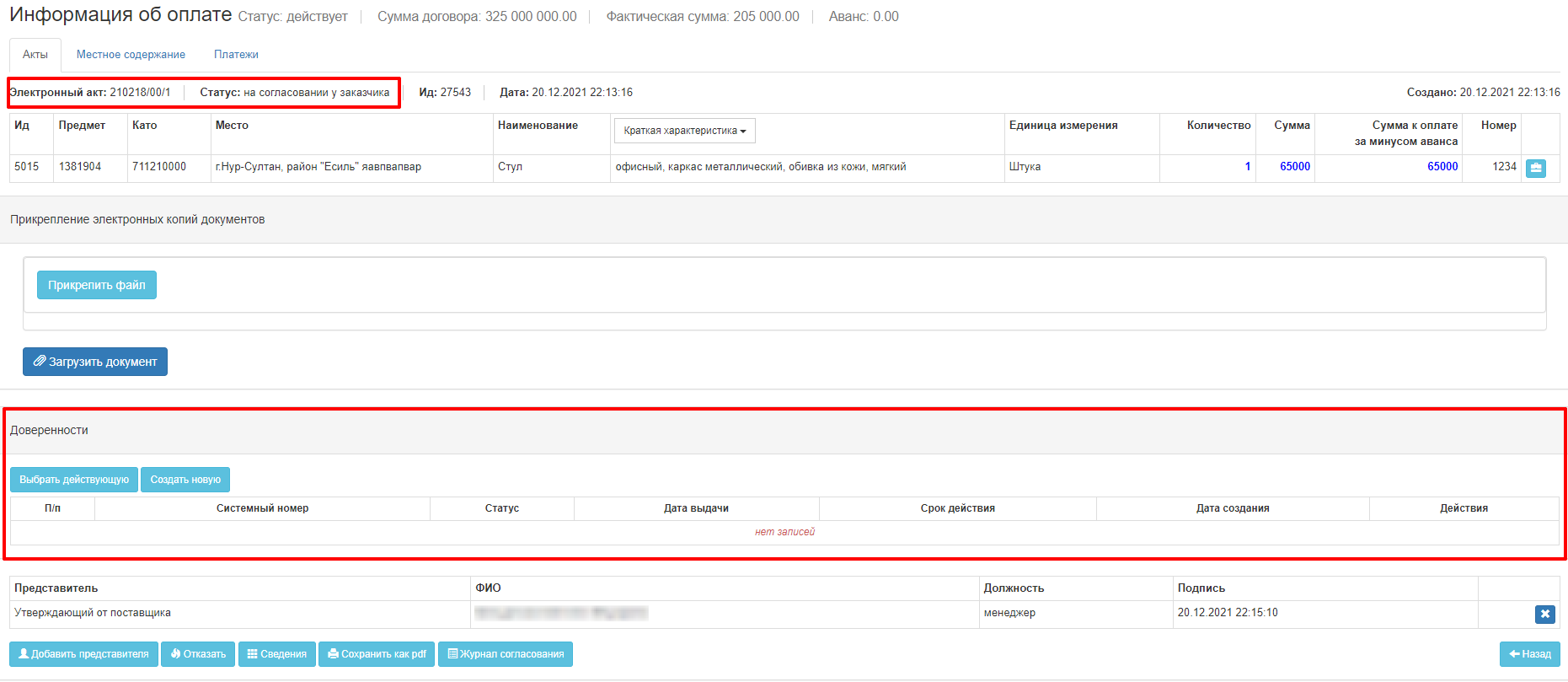
Task: Click 65000 under Сумма column
Action: click(x=1294, y=167)
